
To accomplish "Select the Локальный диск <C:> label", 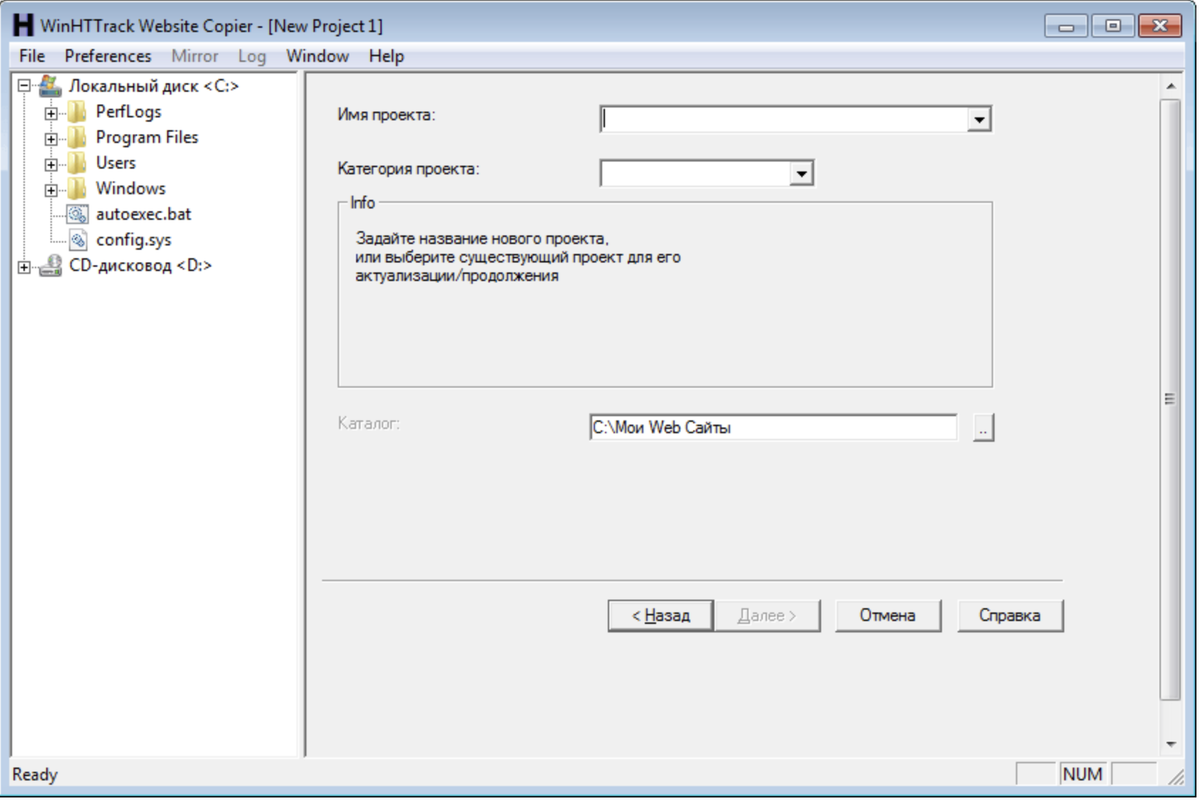I will coord(154,86).
